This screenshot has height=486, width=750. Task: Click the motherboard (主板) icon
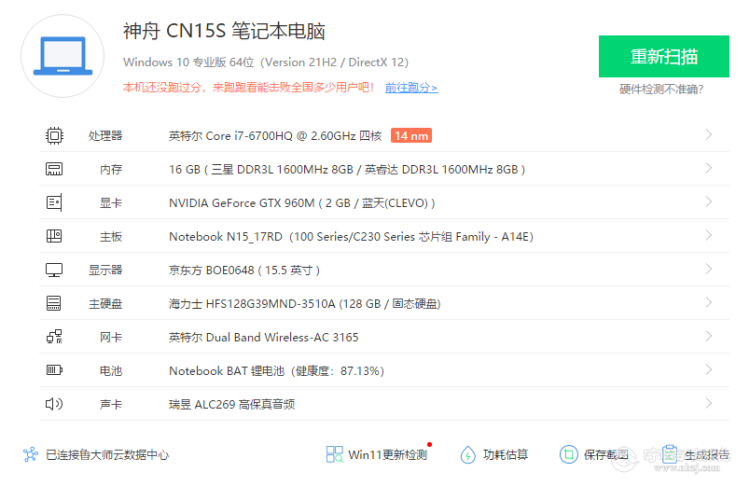pos(54,237)
